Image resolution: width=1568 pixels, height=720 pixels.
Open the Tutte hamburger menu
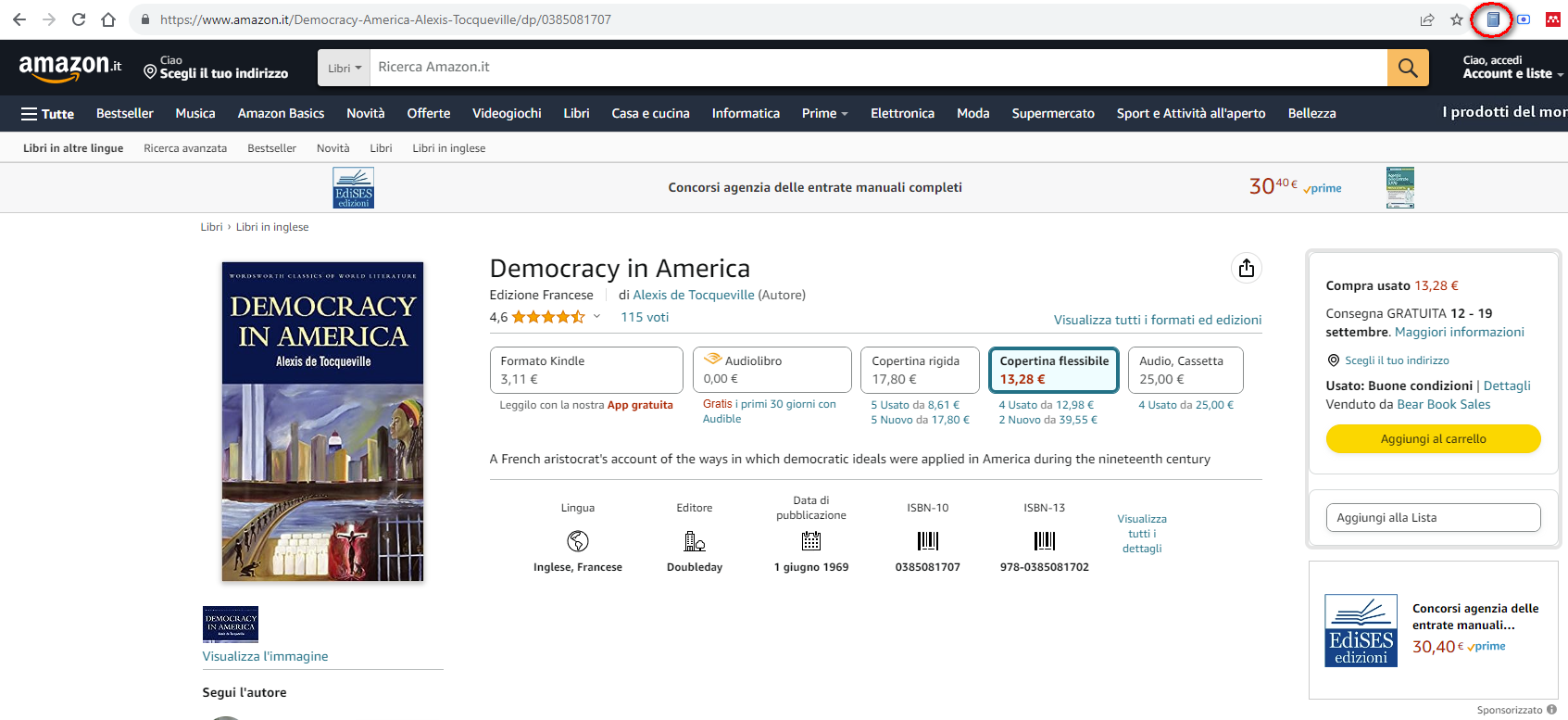tap(47, 113)
